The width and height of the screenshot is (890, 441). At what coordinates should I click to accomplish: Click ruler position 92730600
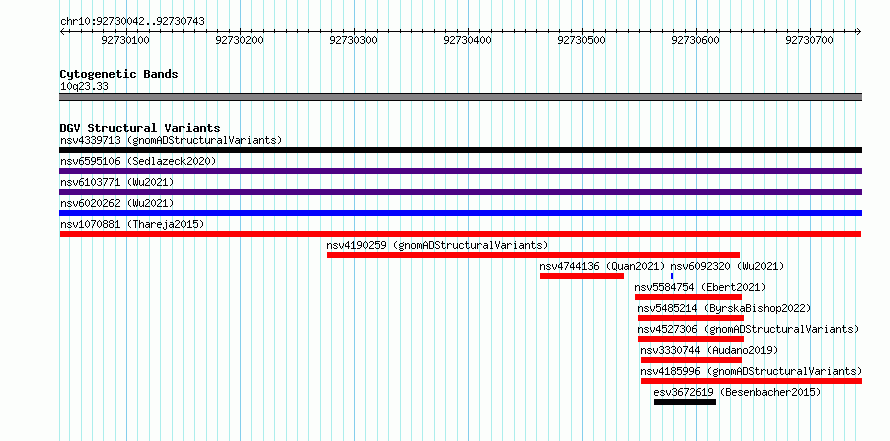695,40
